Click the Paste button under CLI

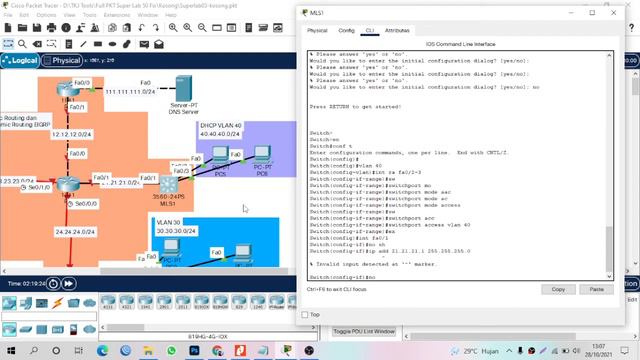(596, 289)
